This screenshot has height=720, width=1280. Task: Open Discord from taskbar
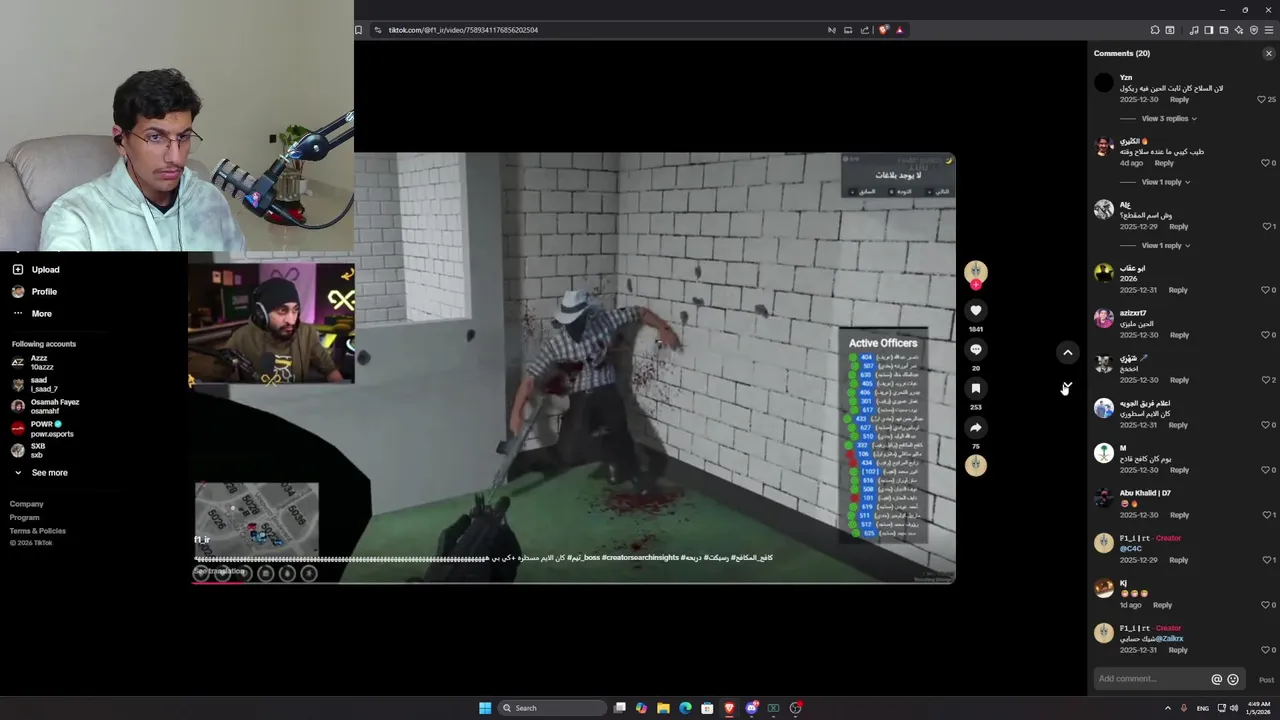751,708
